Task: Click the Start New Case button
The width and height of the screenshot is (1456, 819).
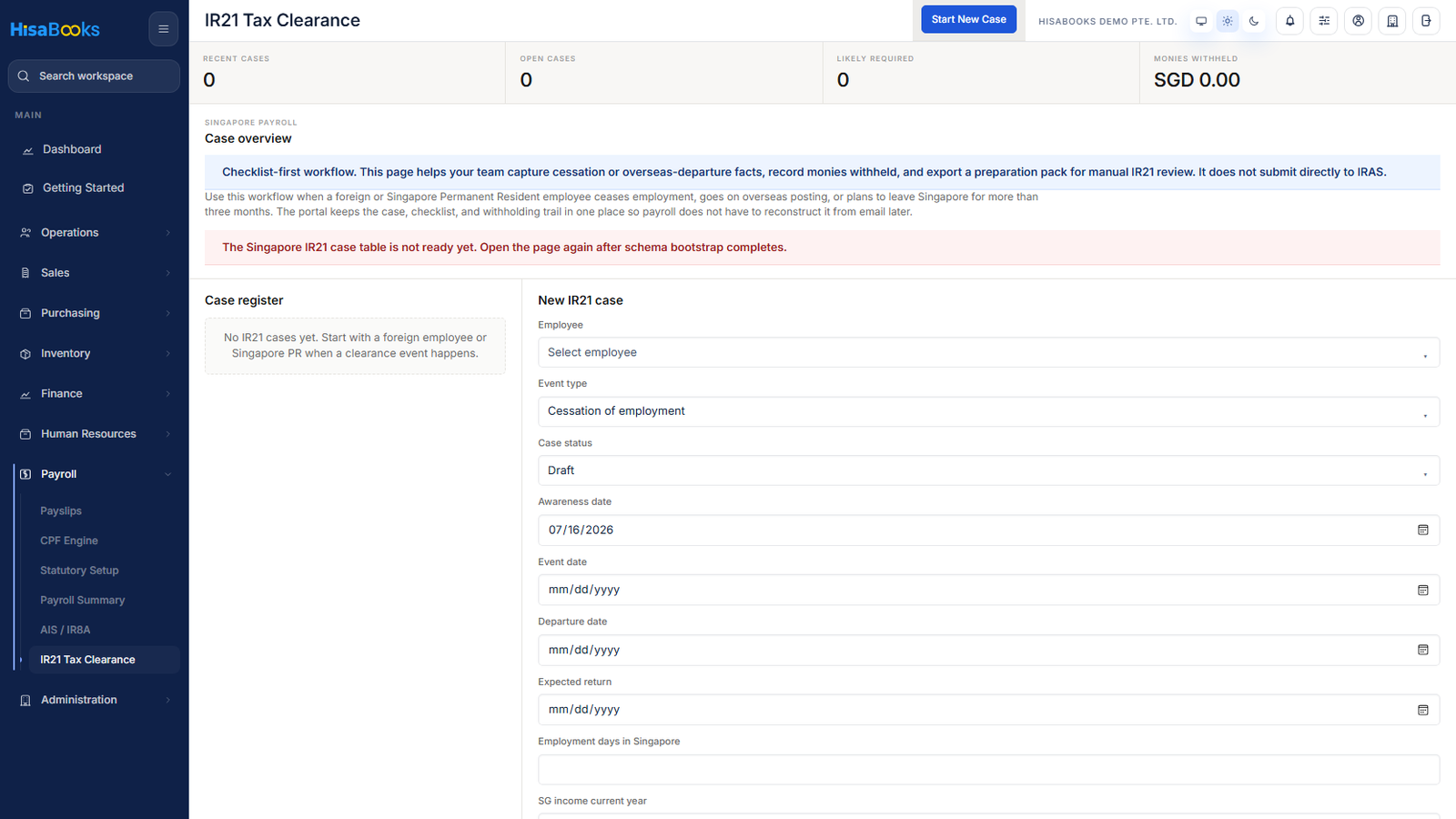Action: tap(968, 19)
